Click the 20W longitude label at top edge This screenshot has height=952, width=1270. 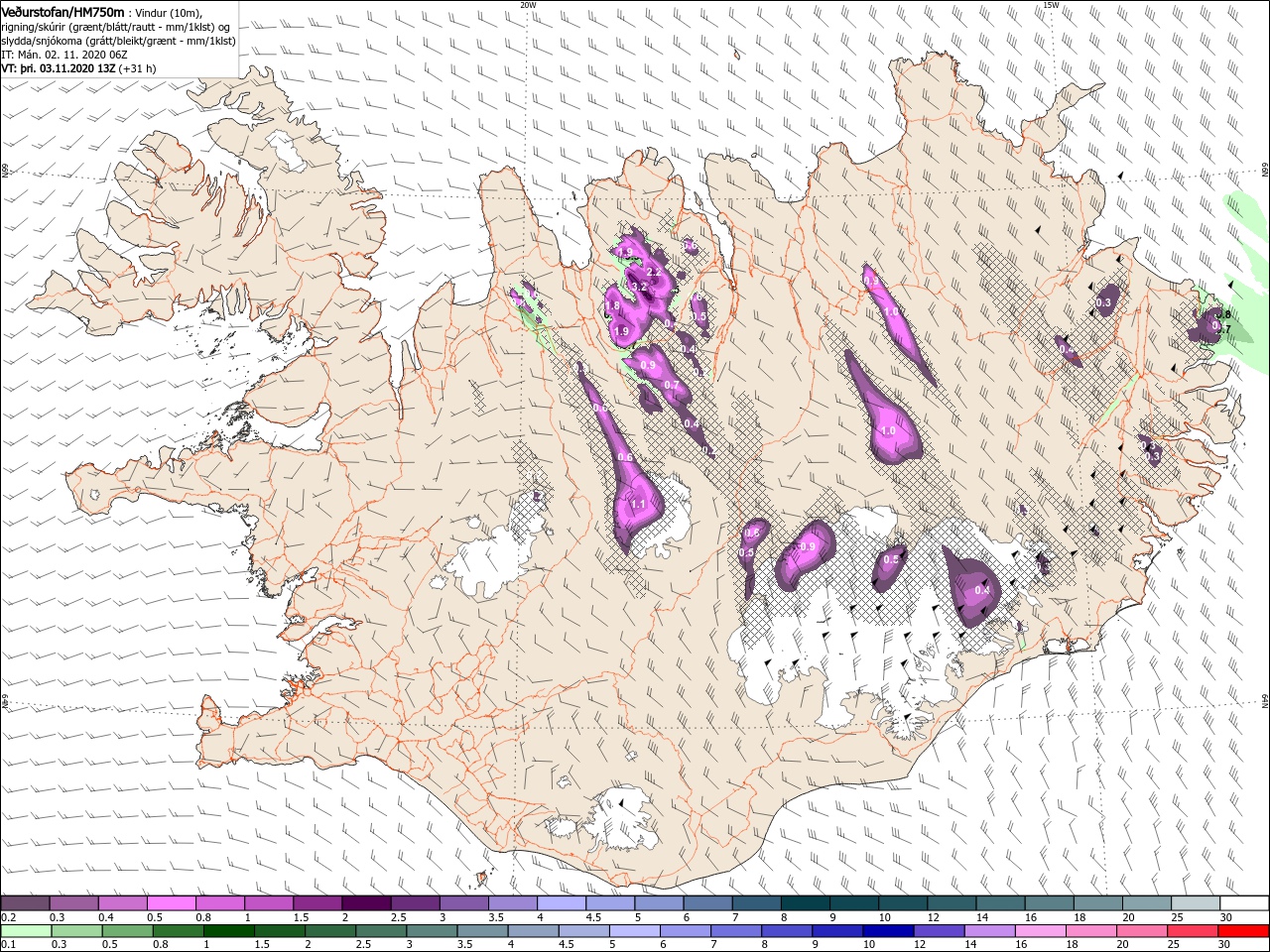[x=528, y=5]
